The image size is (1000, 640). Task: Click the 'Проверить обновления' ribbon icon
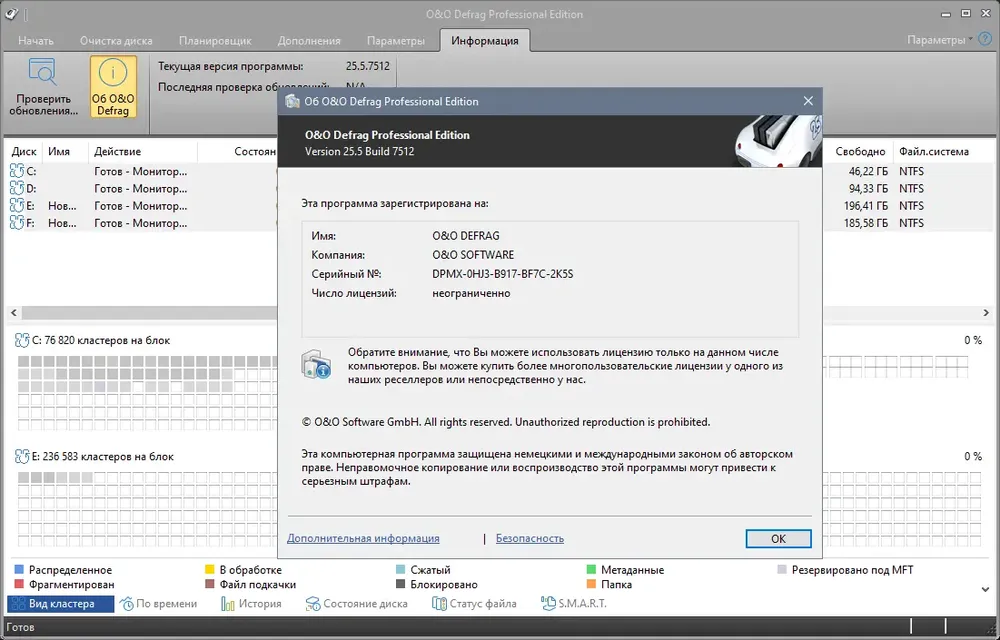tap(43, 73)
